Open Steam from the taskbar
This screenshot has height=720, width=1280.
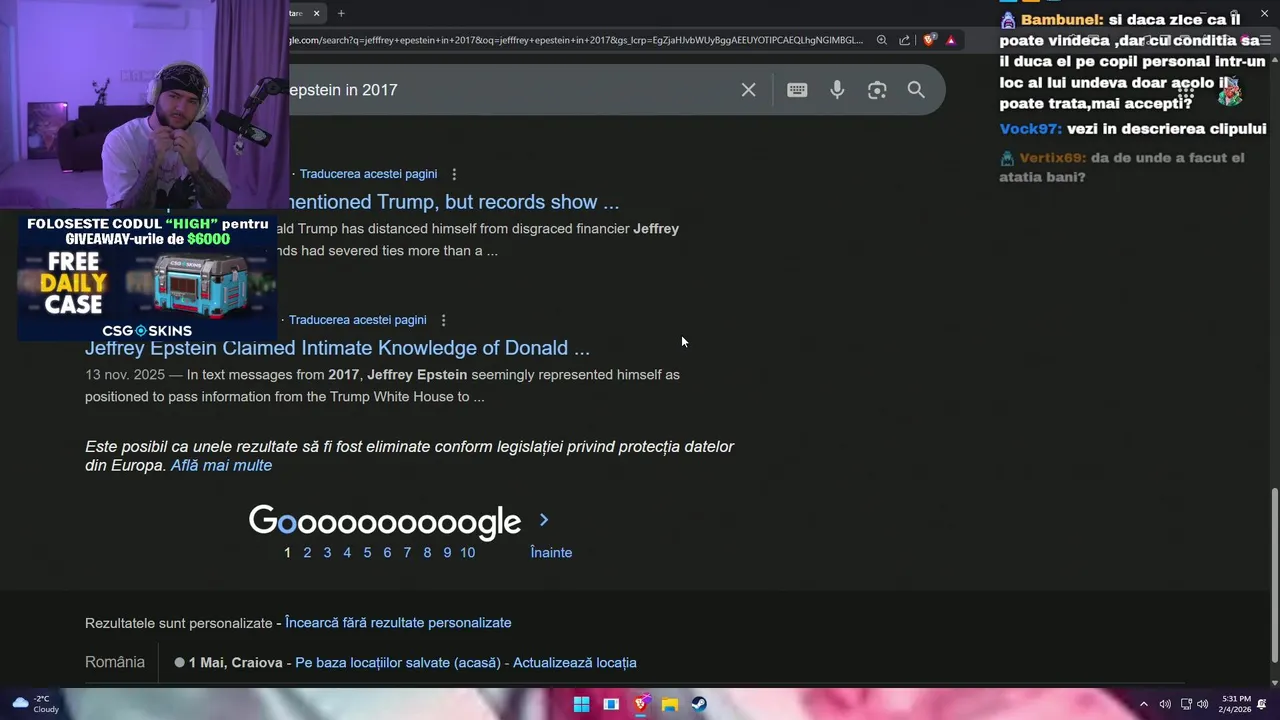[699, 704]
